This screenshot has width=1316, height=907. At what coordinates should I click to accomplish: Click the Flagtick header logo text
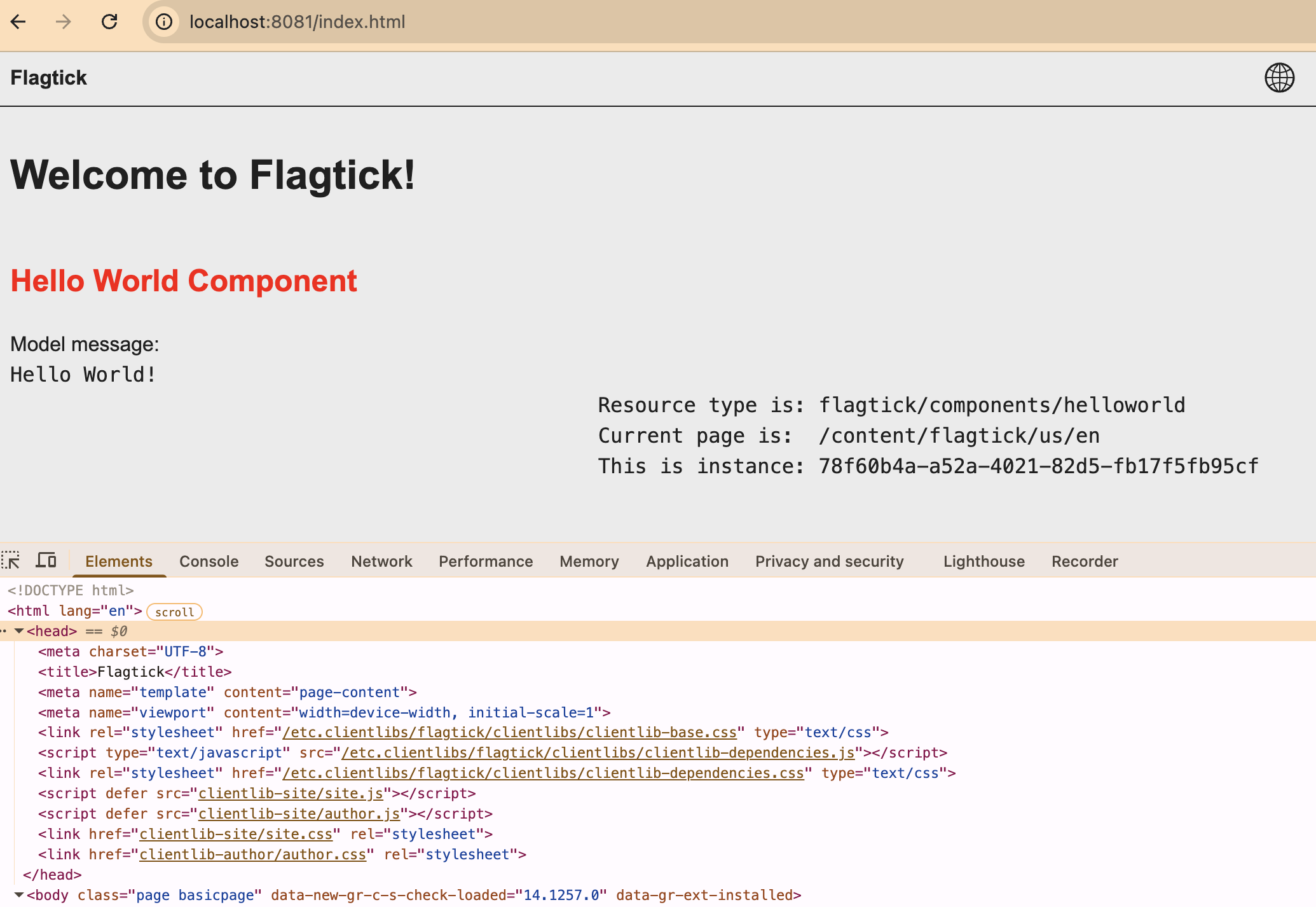(x=48, y=78)
